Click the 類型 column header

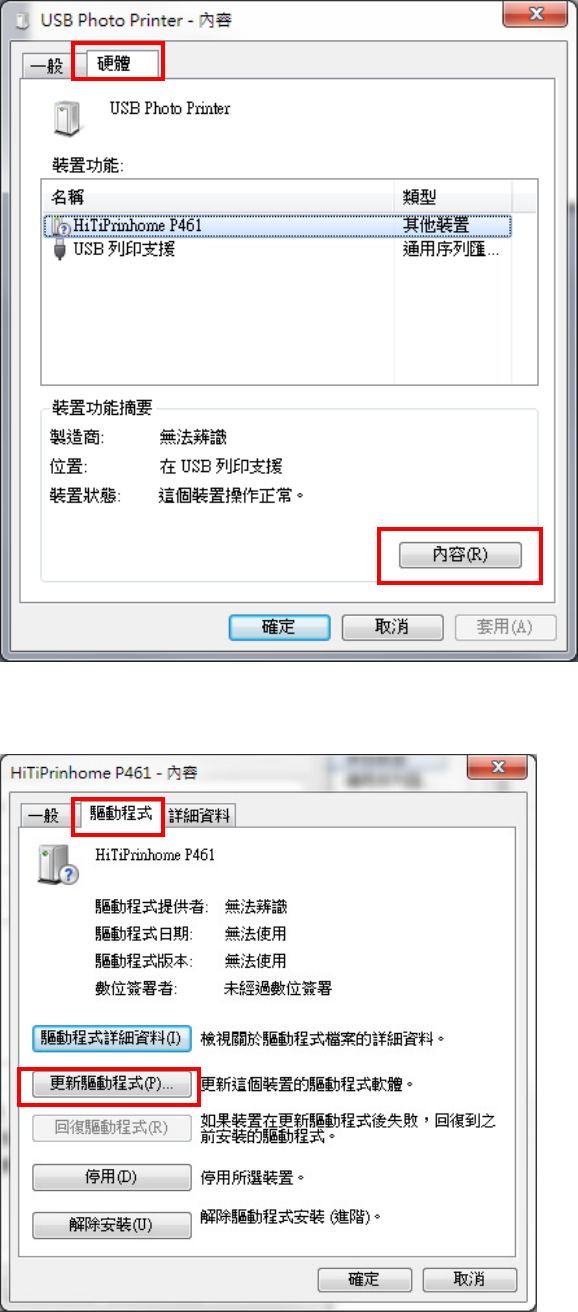click(x=454, y=198)
